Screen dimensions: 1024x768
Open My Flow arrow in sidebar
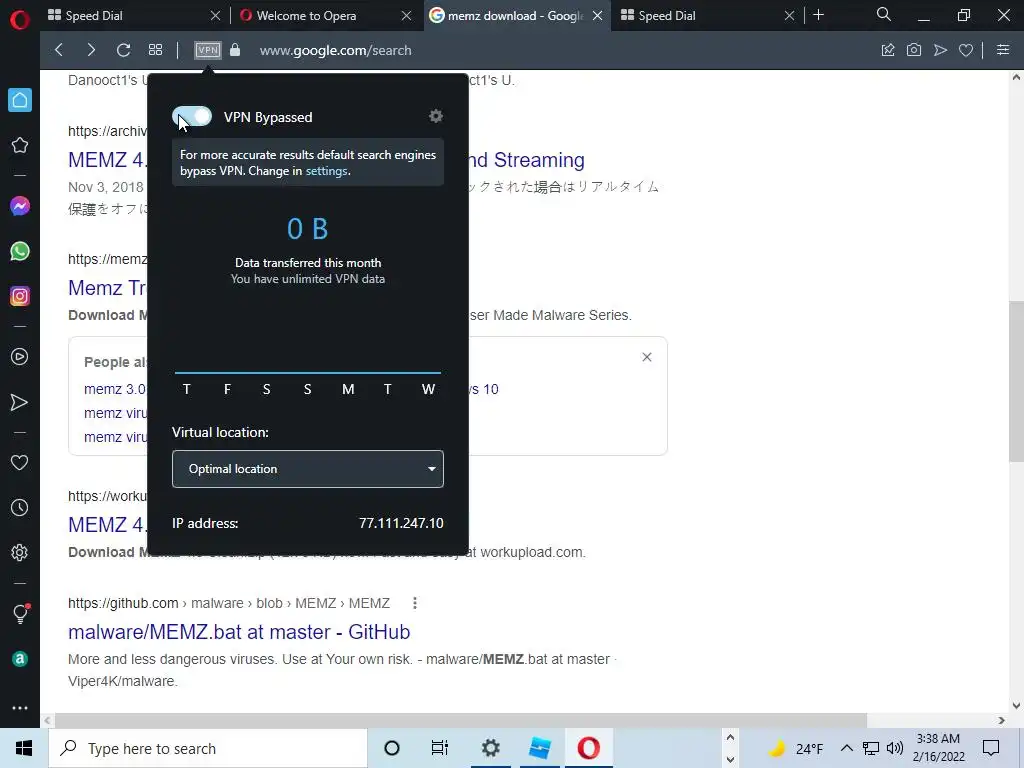(20, 402)
